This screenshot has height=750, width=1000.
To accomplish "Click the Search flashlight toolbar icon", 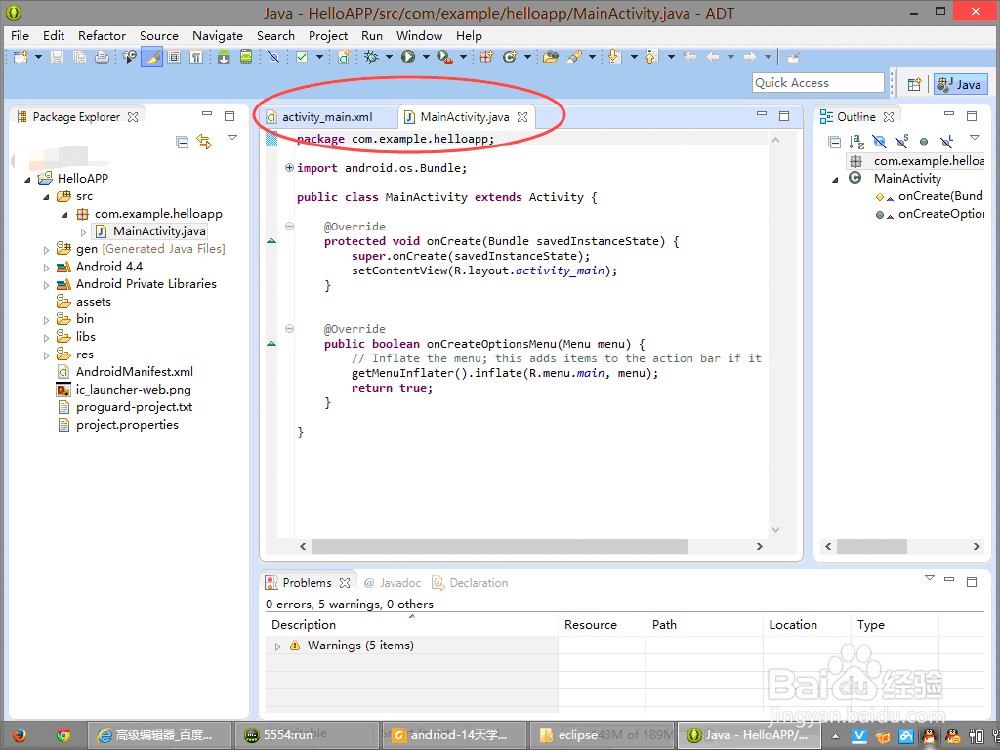I will pos(574,57).
